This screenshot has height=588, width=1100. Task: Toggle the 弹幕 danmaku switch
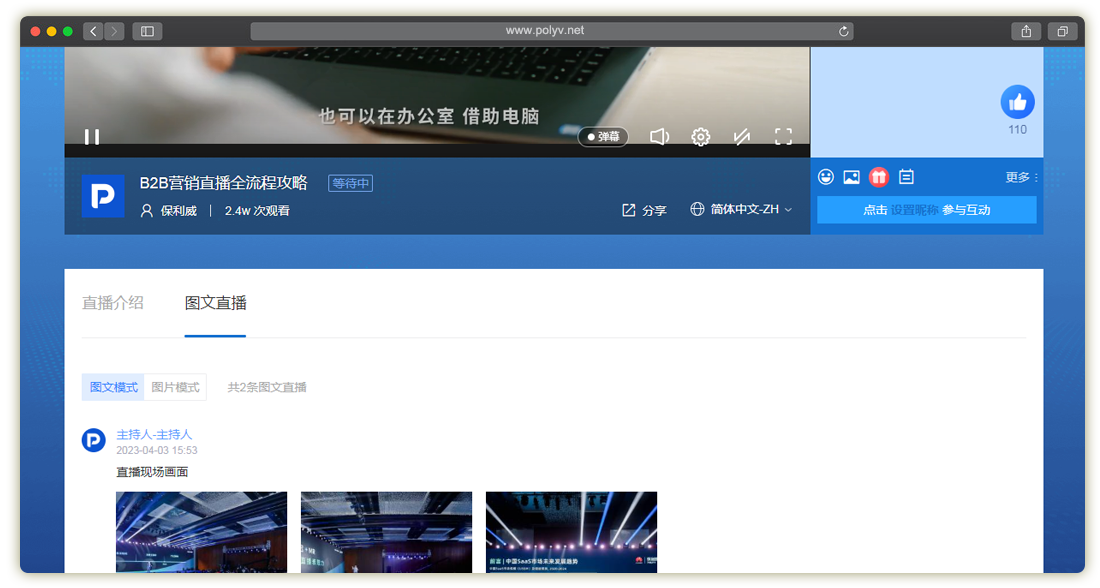pyautogui.click(x=603, y=137)
